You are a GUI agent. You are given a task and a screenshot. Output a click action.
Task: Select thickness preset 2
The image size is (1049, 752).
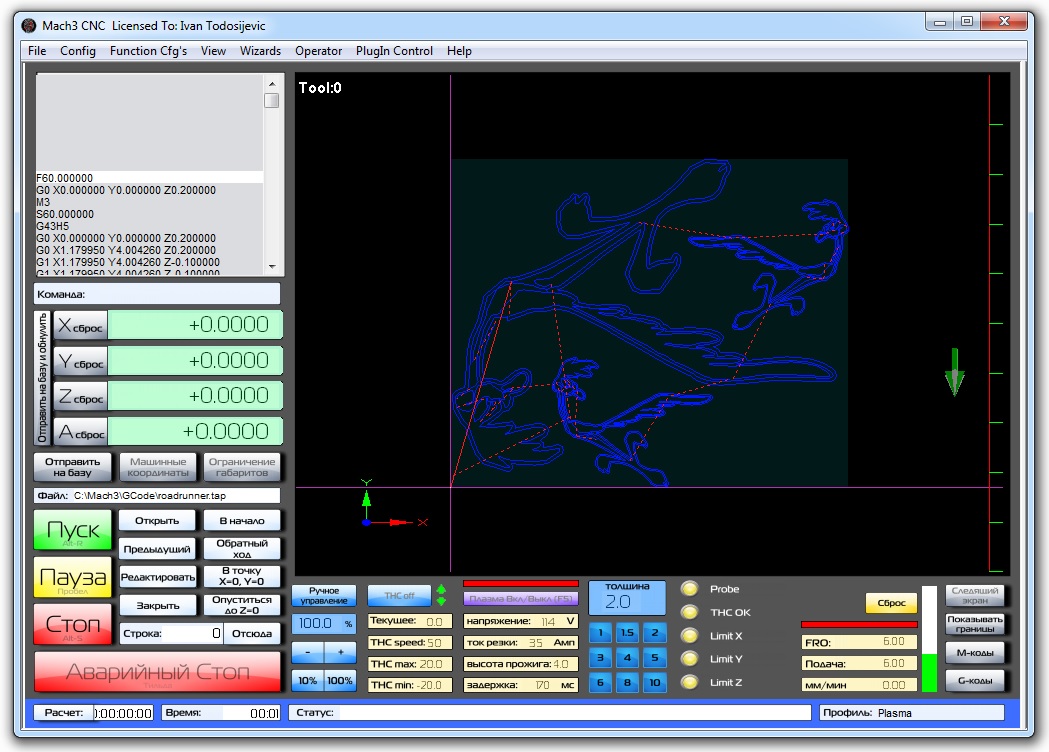point(654,632)
